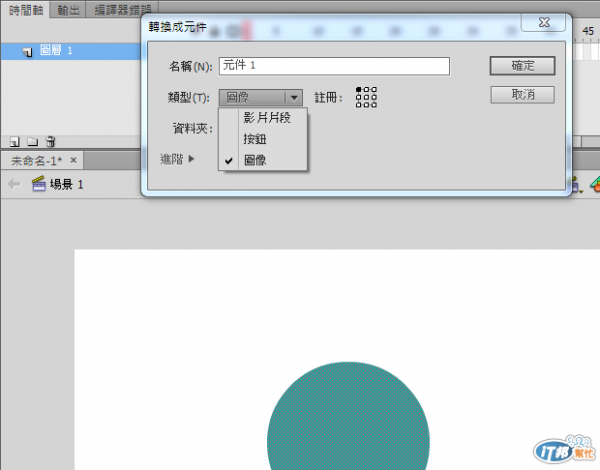Click the teal circle on stage
600x470 pixels.
(x=348, y=417)
